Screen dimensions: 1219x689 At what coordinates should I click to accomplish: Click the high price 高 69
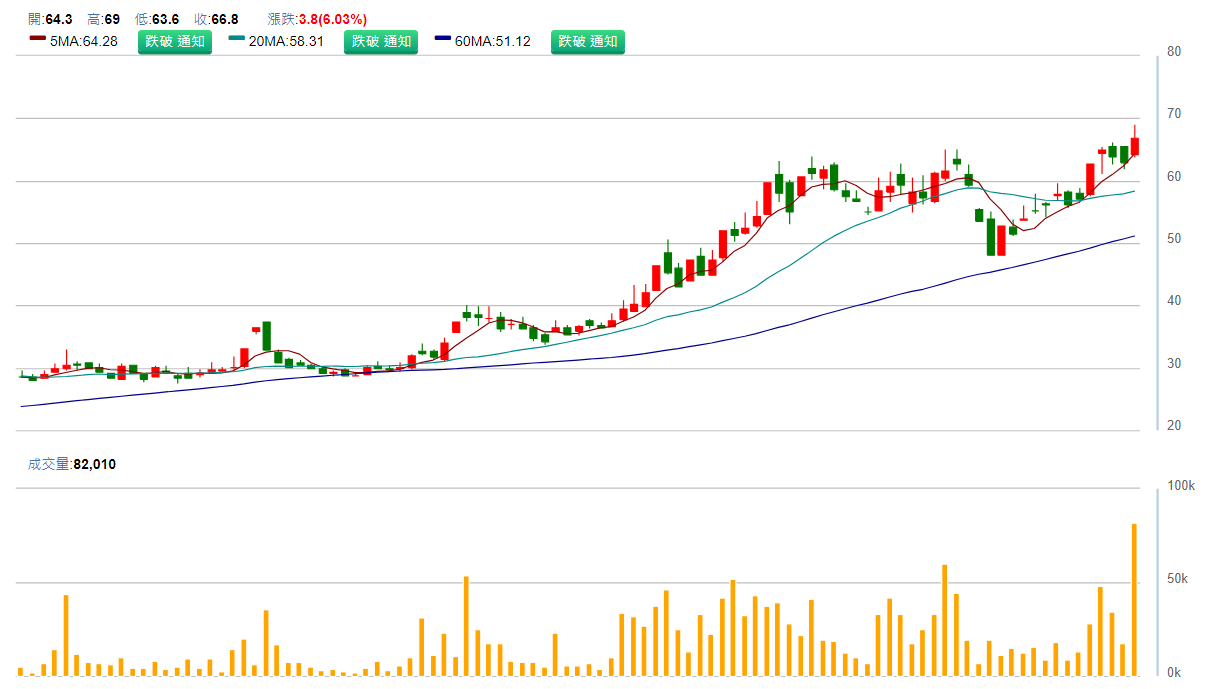pyautogui.click(x=104, y=19)
